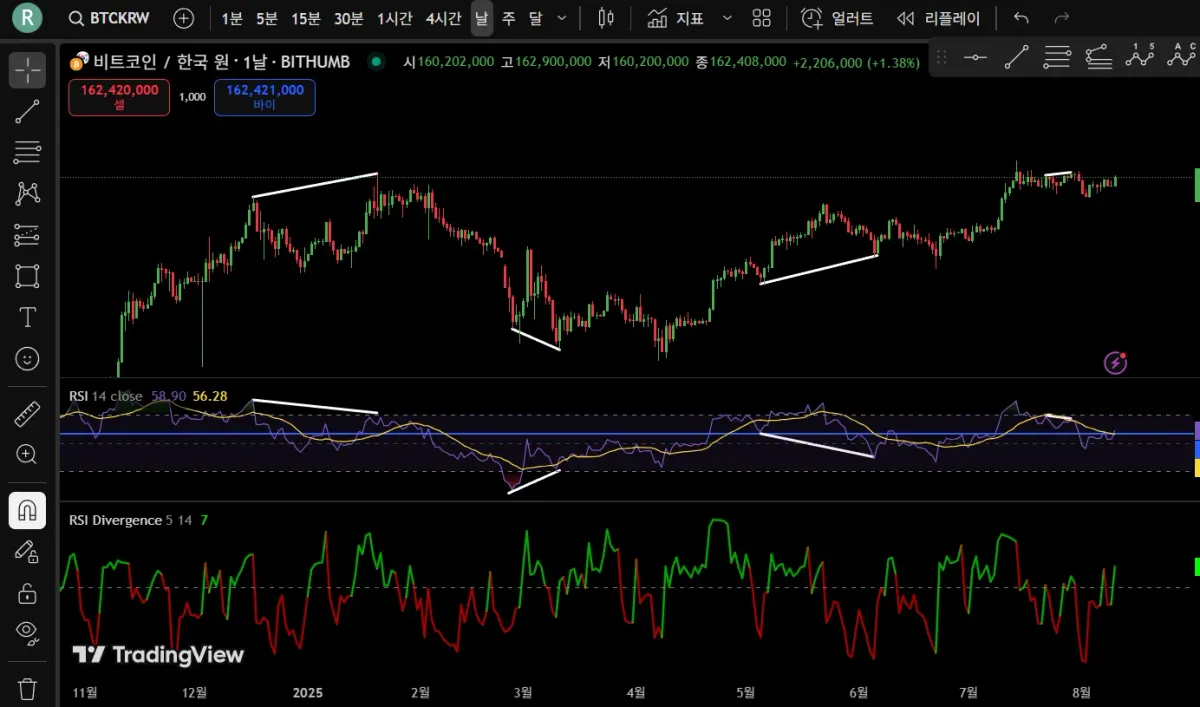Viewport: 1200px width, 707px height.
Task: Click the green price marker on price axis
Action: click(1196, 185)
